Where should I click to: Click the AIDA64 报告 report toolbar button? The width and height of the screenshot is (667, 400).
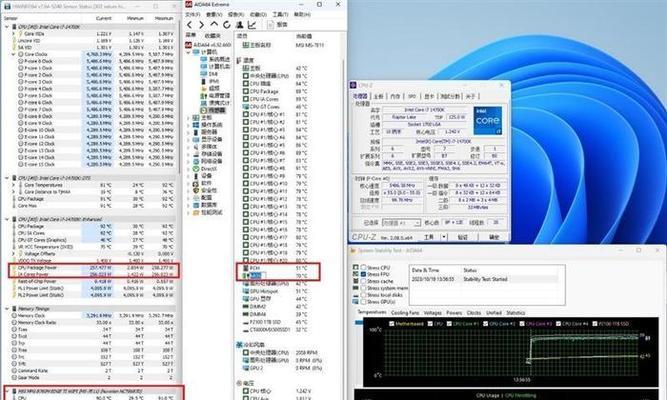pos(277,25)
